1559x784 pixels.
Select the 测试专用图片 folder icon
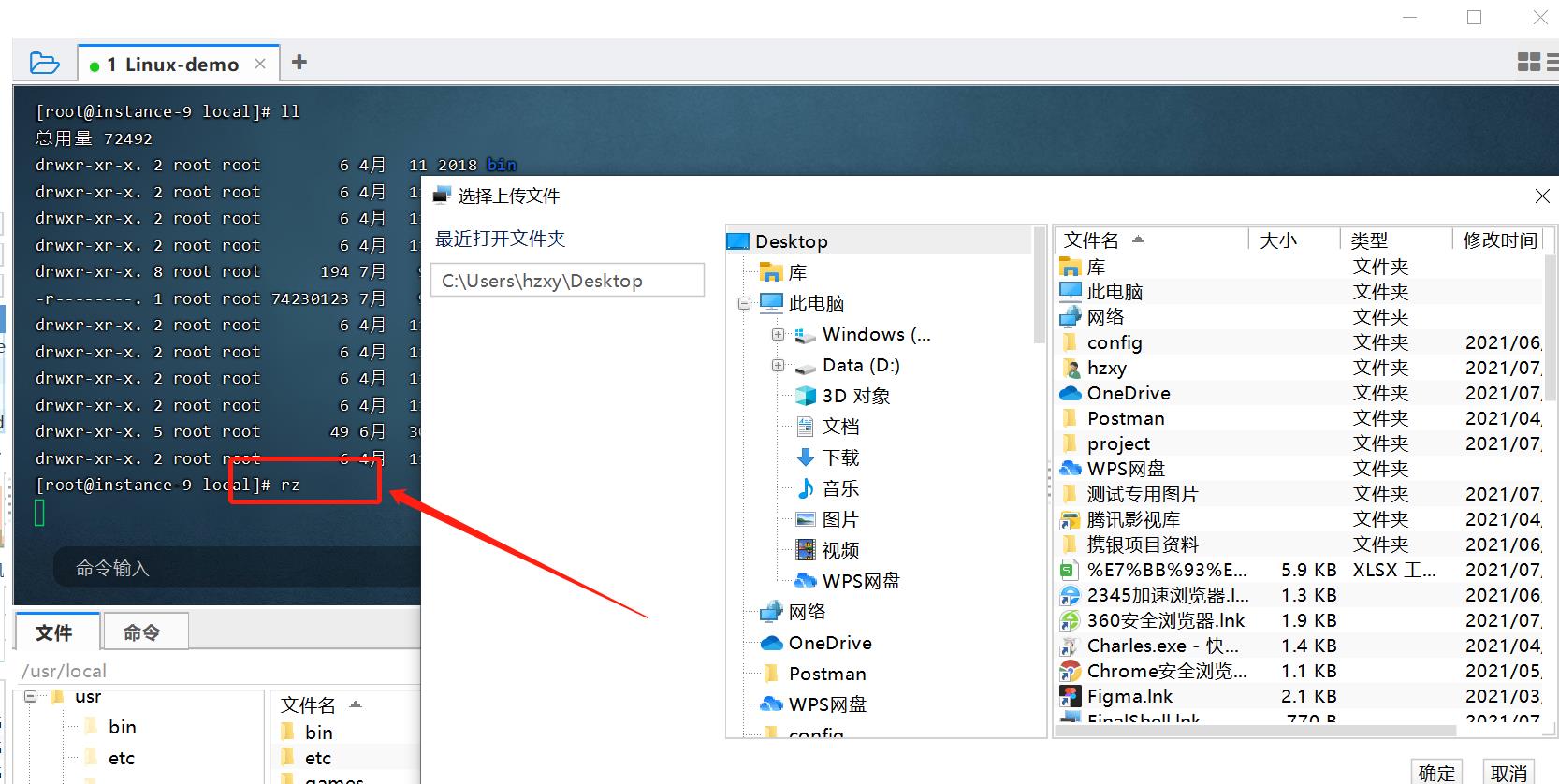coord(1070,494)
